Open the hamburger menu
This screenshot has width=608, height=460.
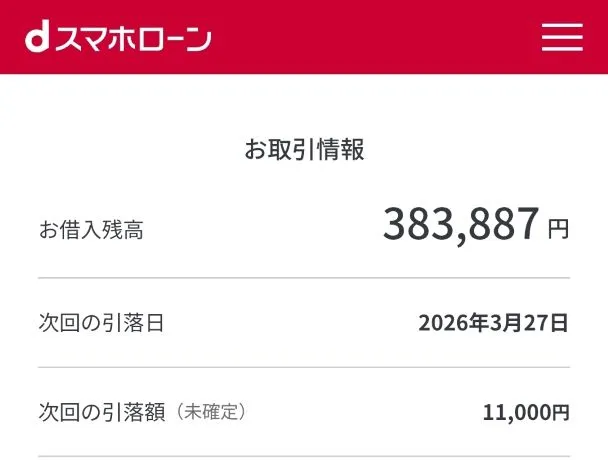pyautogui.click(x=562, y=37)
